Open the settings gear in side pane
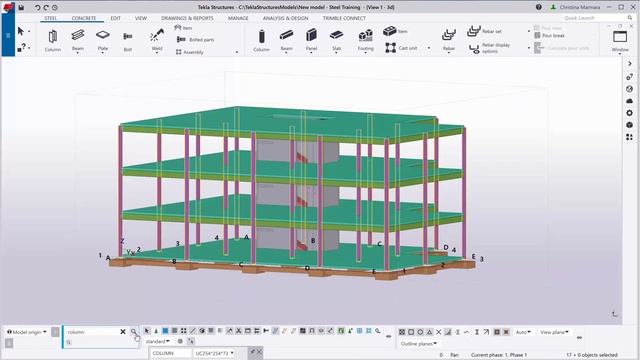 point(629,113)
